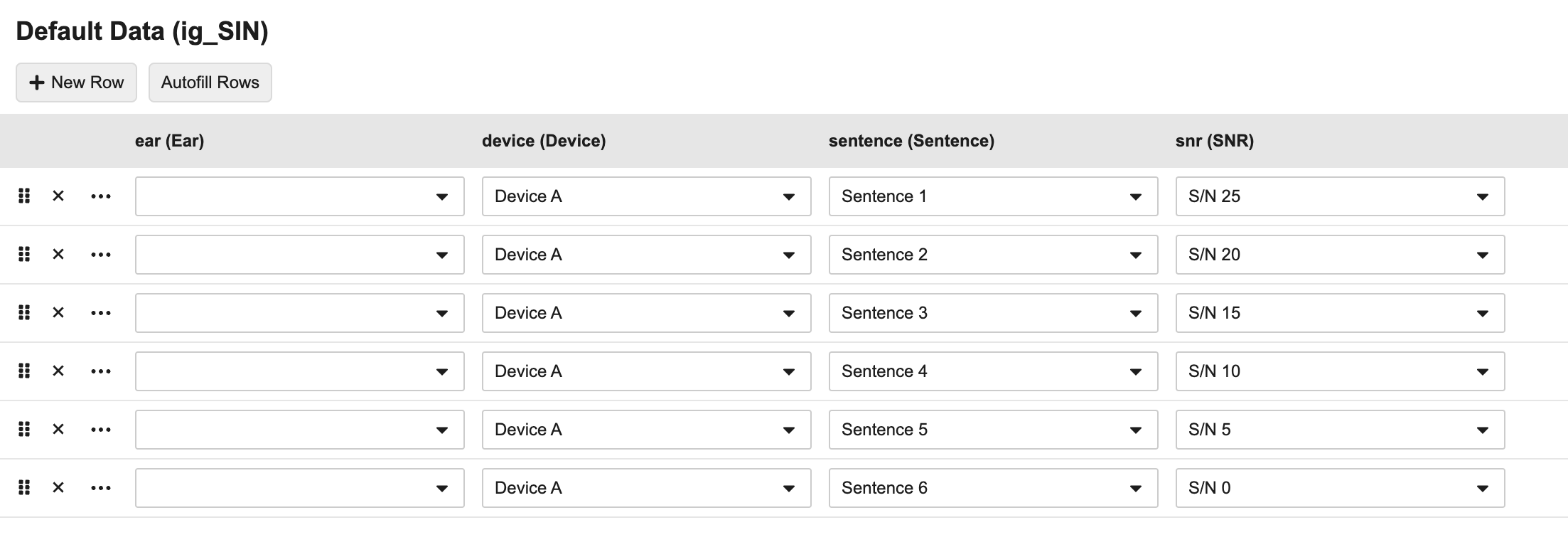Click drag handle of the Sentence 6 row
Image resolution: width=1568 pixels, height=552 pixels.
24,487
